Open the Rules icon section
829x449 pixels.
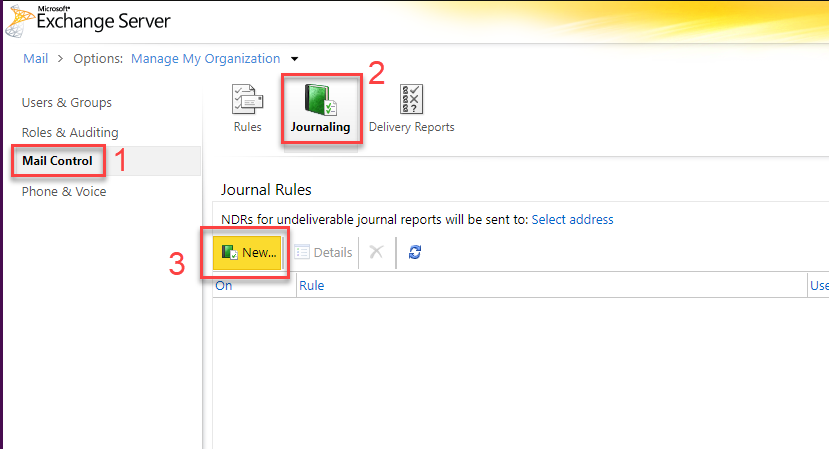tap(247, 108)
